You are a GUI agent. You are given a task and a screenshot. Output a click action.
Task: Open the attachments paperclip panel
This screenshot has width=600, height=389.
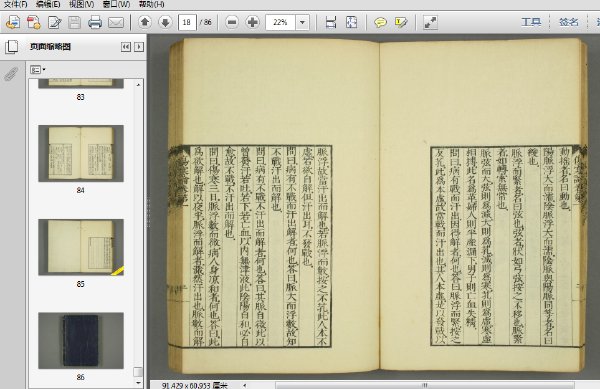pyautogui.click(x=11, y=74)
